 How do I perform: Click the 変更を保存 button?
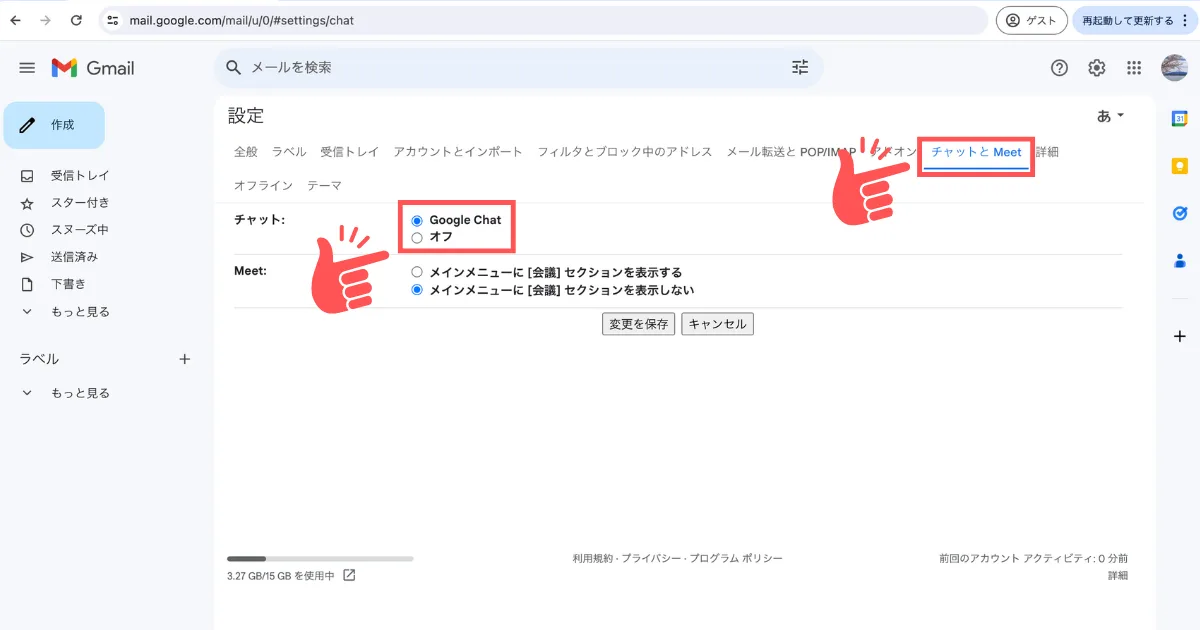(639, 324)
